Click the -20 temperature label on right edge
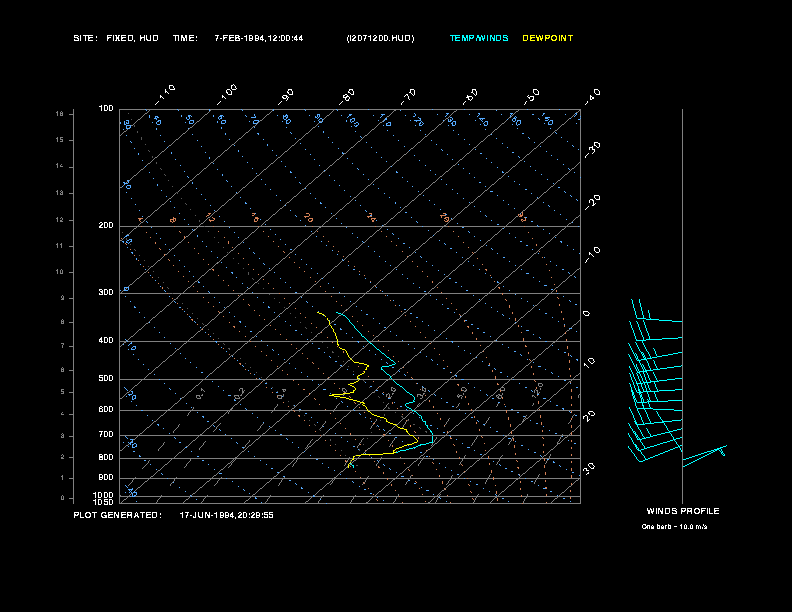 pyautogui.click(x=592, y=202)
